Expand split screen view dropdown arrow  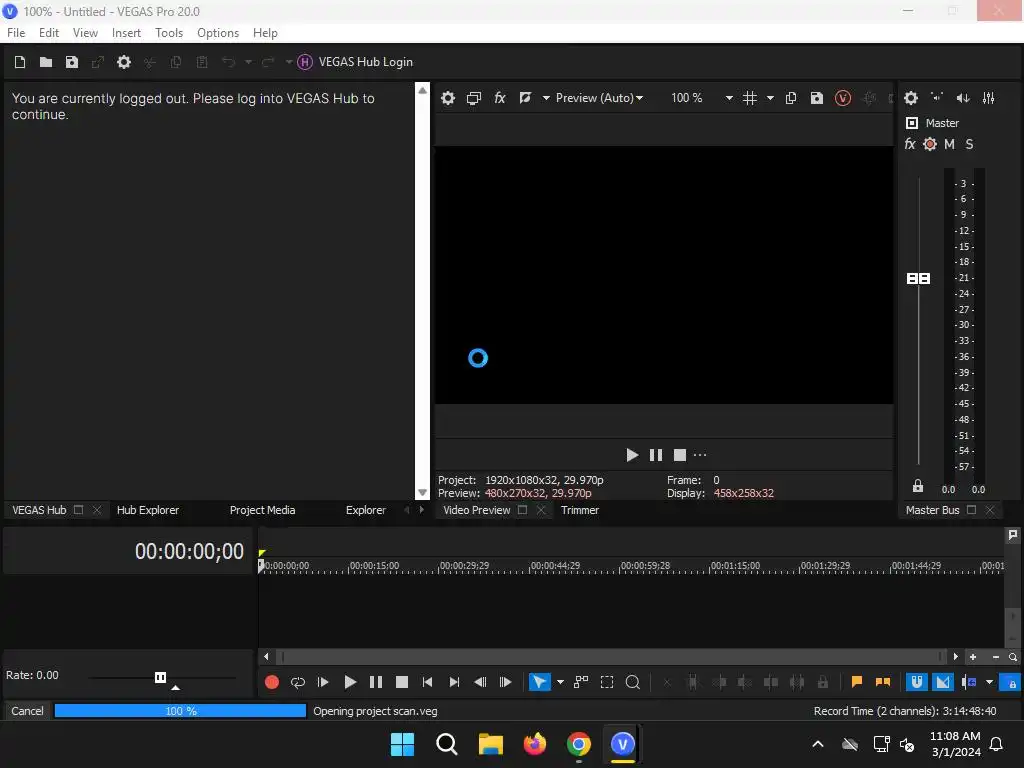pos(546,98)
